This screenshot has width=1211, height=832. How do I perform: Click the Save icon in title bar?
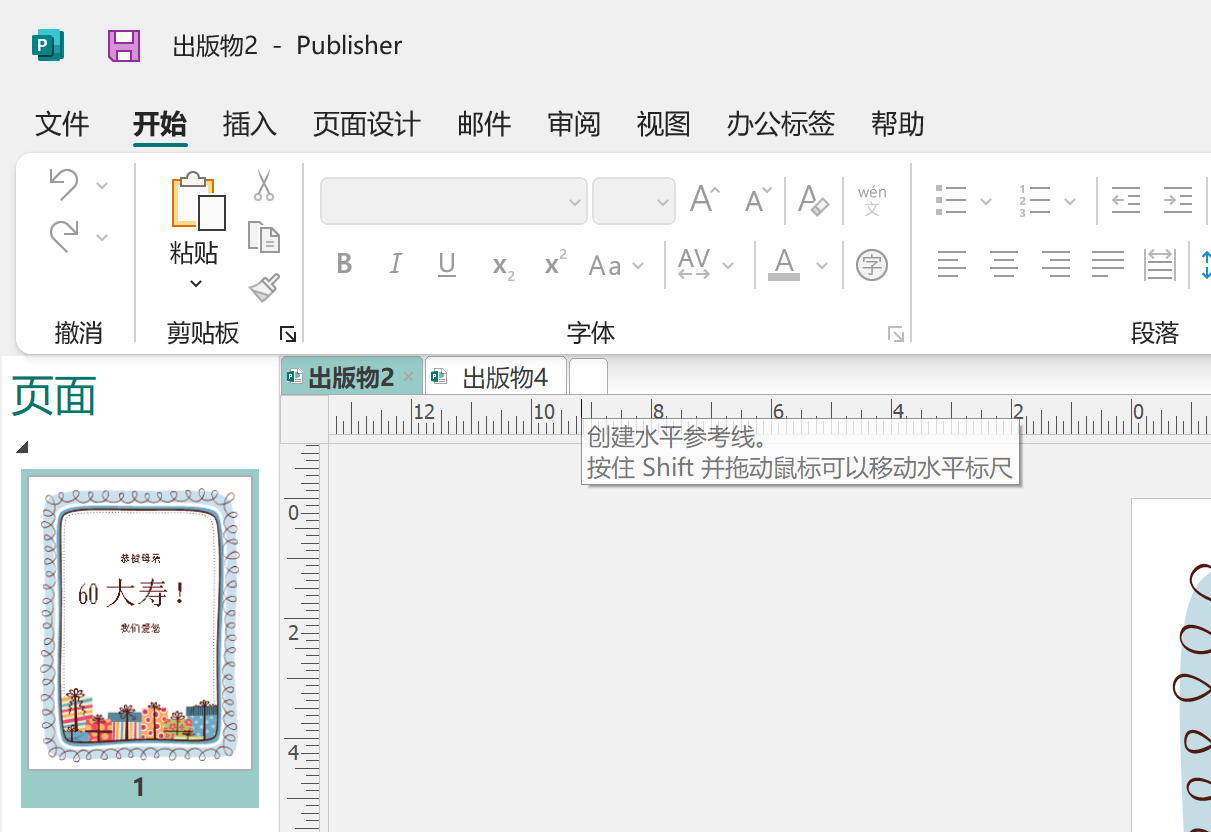point(124,46)
